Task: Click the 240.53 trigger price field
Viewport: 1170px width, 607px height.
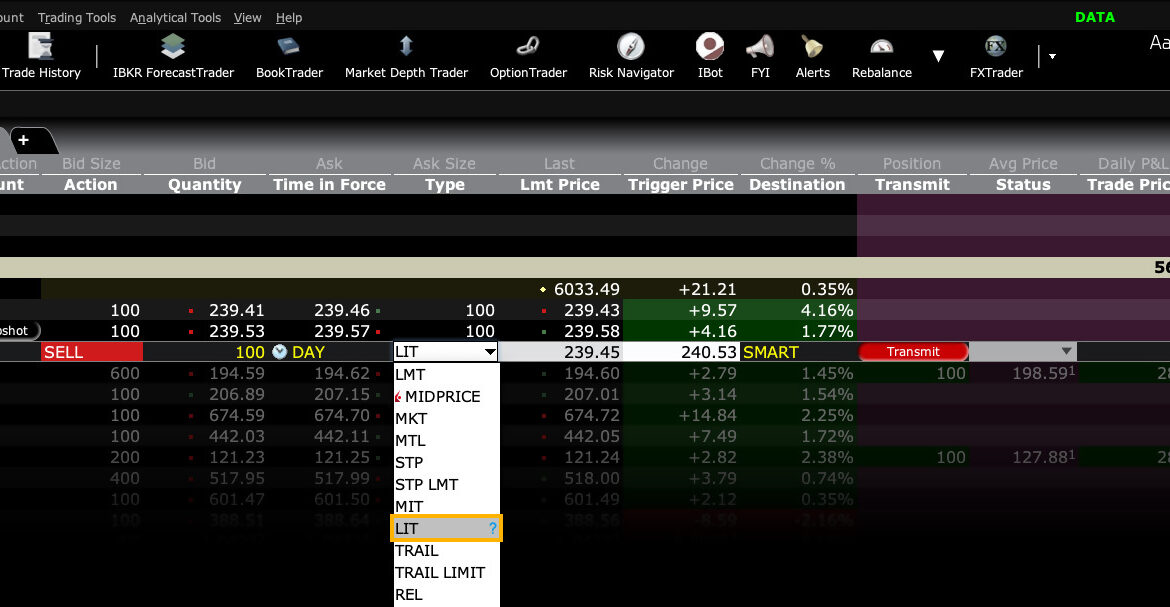Action: 682,352
